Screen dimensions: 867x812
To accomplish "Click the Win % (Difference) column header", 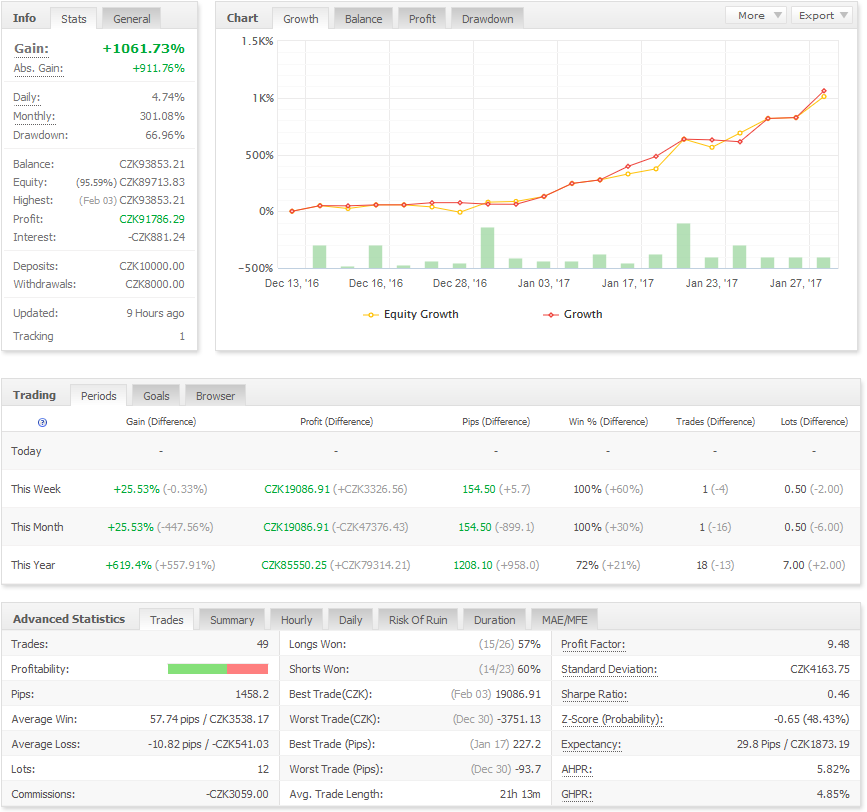I will (x=608, y=422).
